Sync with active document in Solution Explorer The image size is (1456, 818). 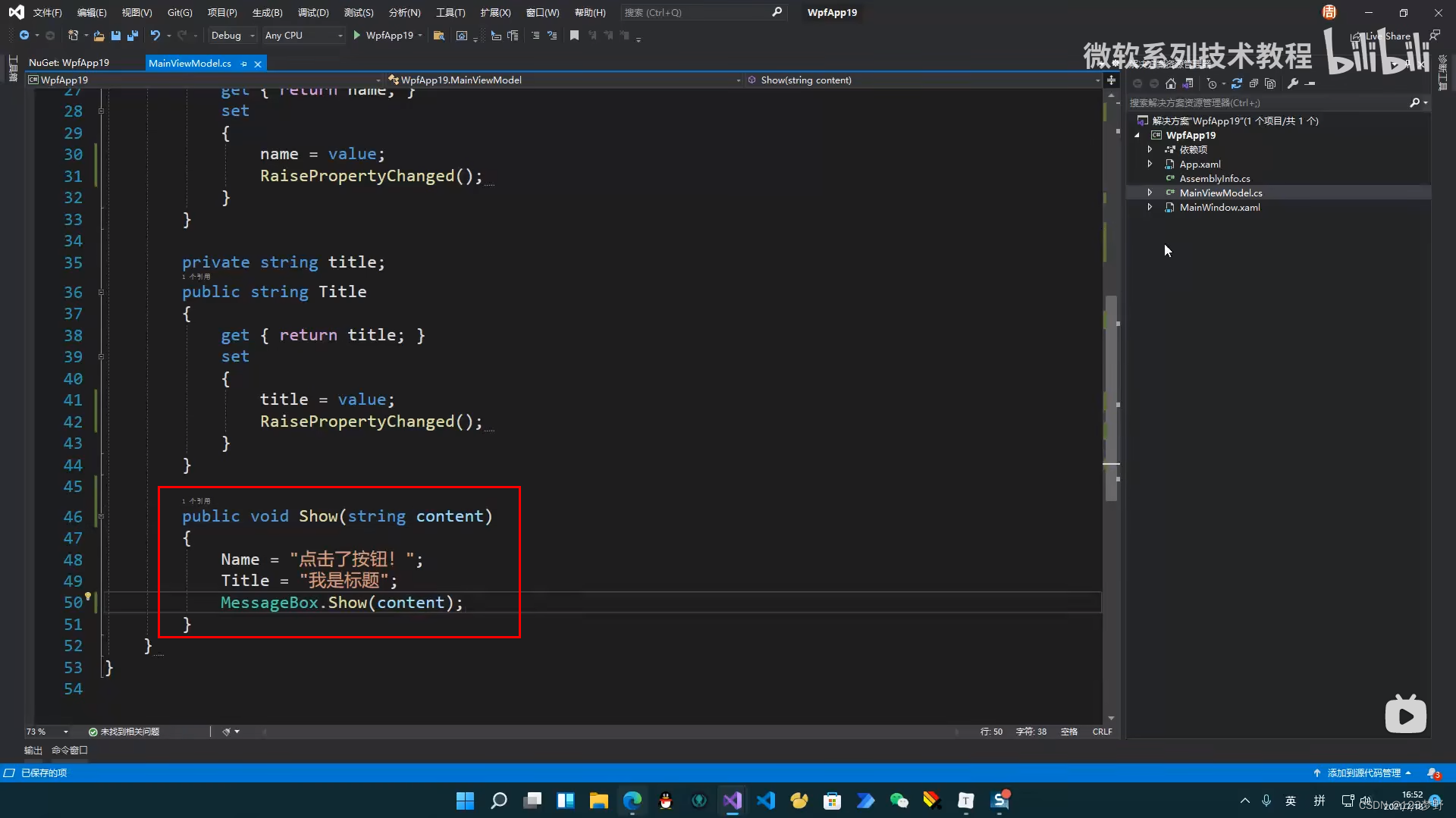1237,83
